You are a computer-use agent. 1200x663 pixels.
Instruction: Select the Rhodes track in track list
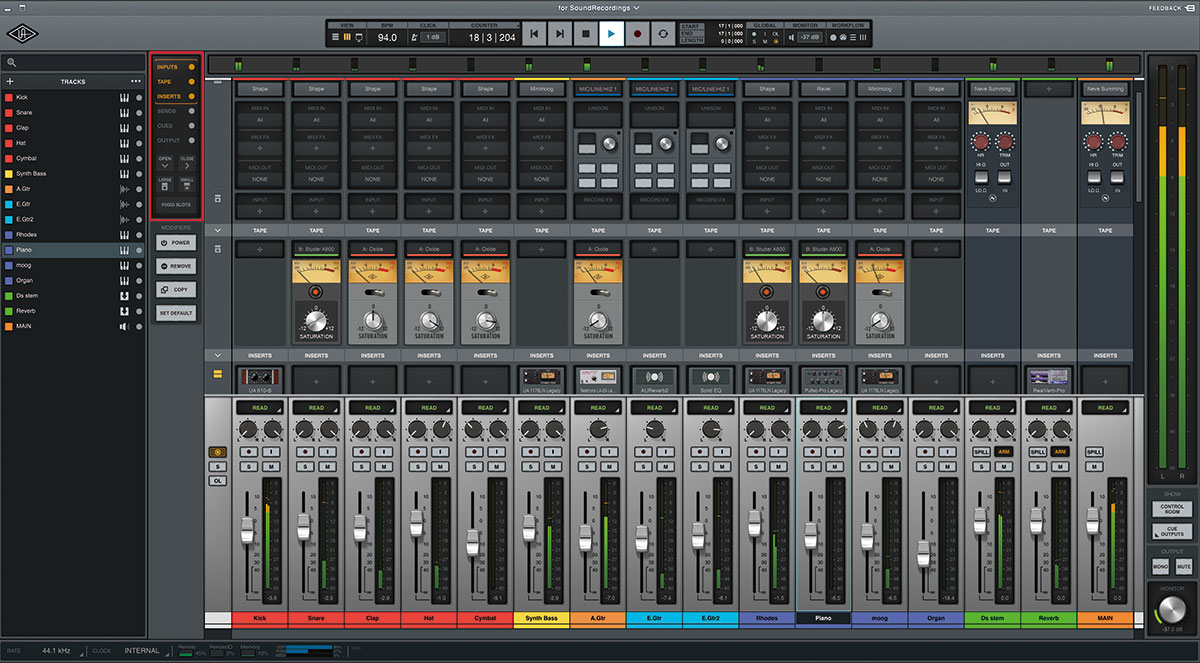point(72,235)
